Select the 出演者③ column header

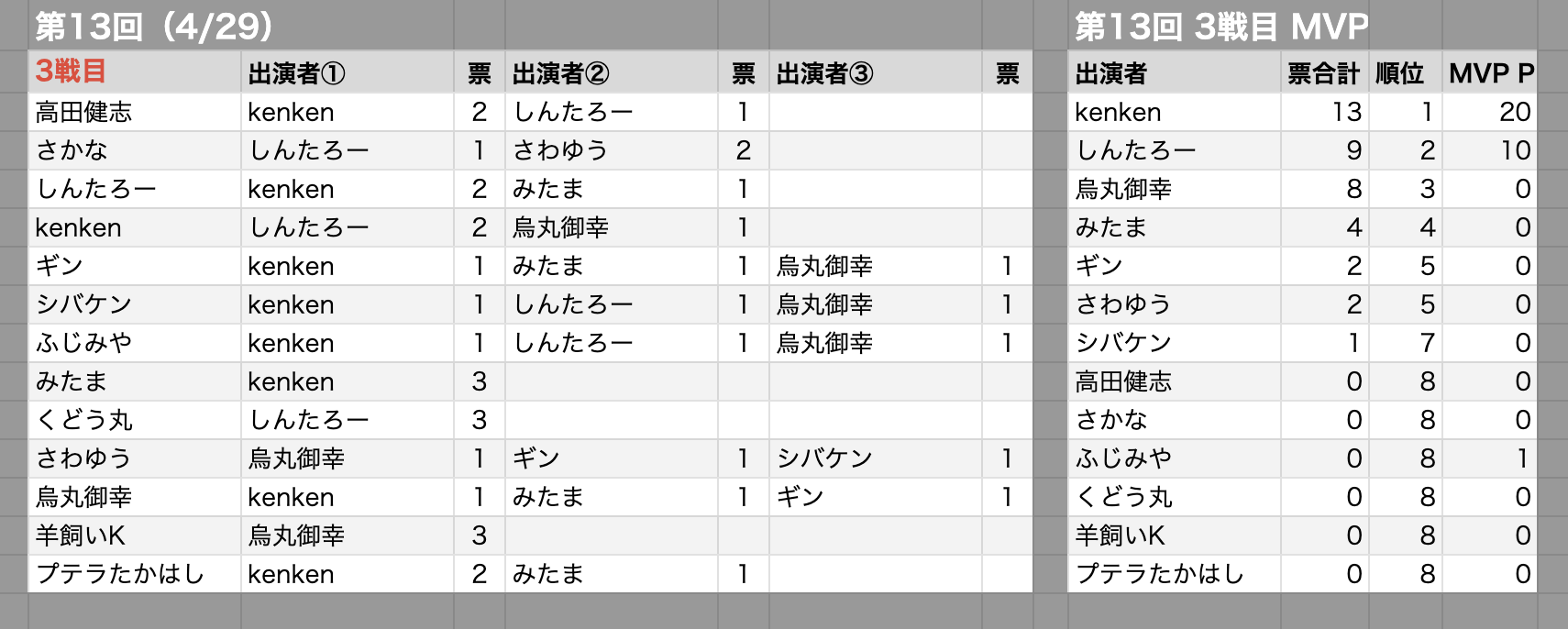876,72
